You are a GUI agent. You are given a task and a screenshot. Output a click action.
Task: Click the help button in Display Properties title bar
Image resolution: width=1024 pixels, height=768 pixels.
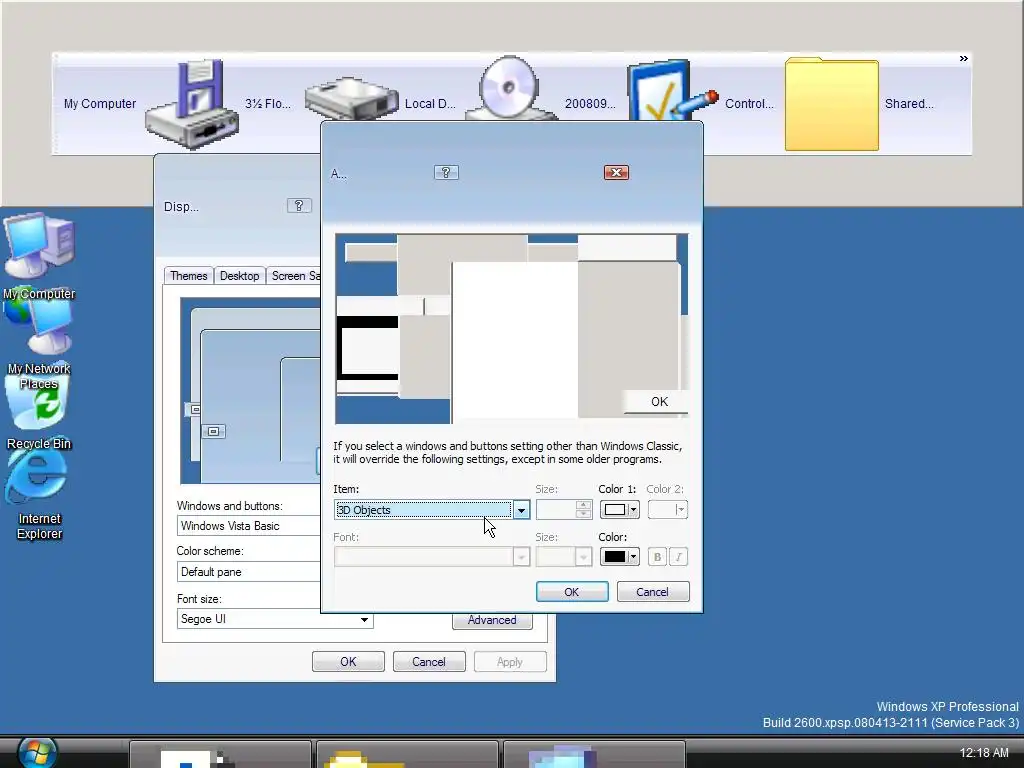299,206
